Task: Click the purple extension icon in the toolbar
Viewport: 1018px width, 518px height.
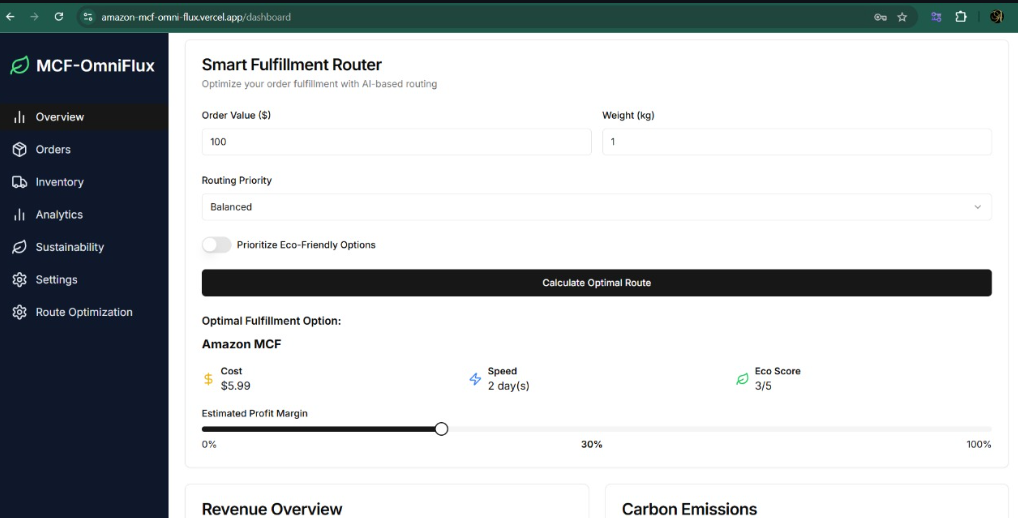Action: pyautogui.click(x=936, y=18)
